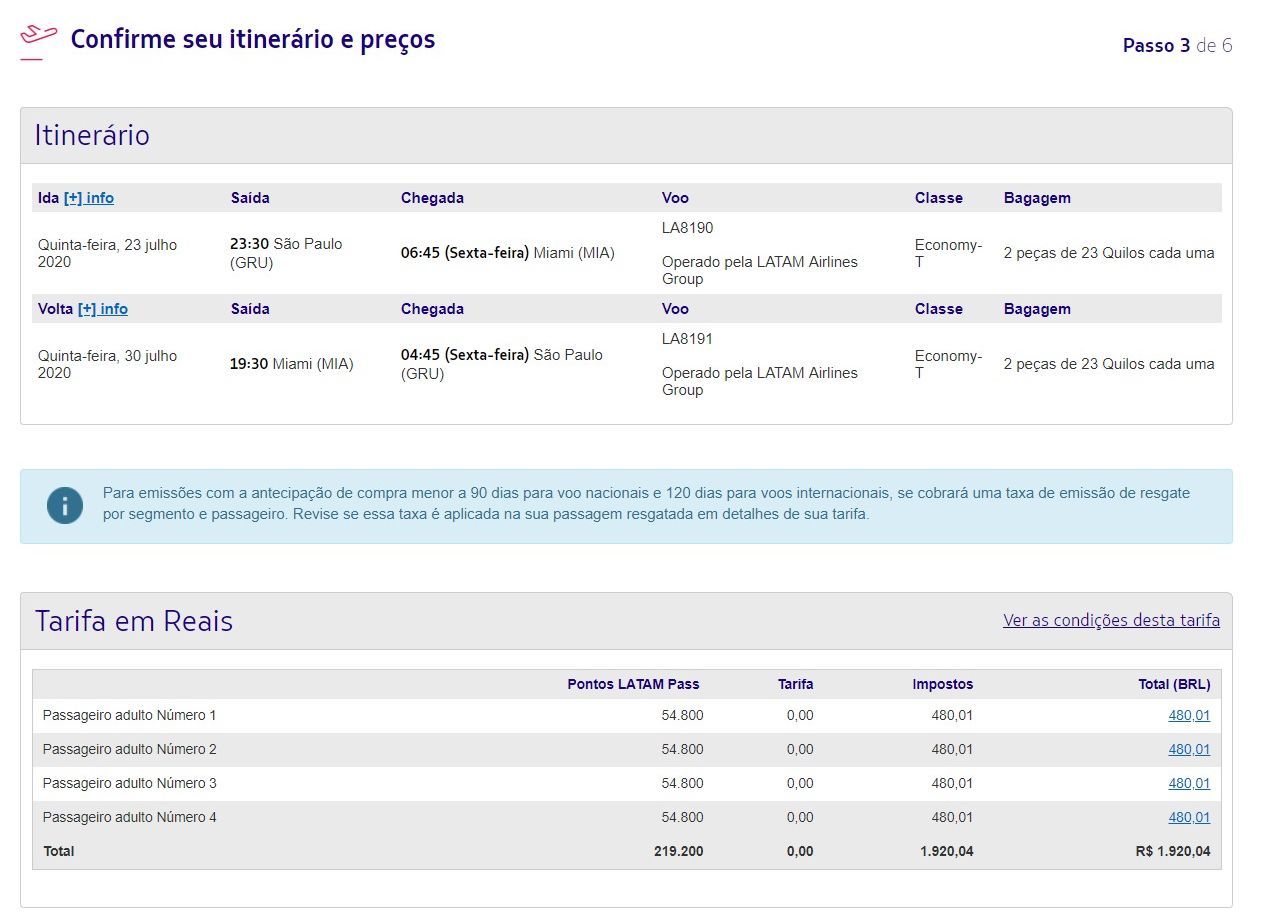The image size is (1273, 924).
Task: Expand Ida [+] info details
Action: click(x=89, y=198)
